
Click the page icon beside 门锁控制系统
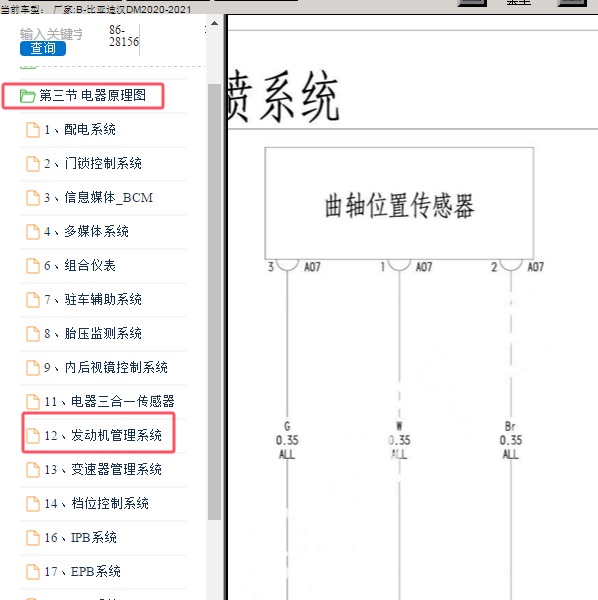pos(33,164)
